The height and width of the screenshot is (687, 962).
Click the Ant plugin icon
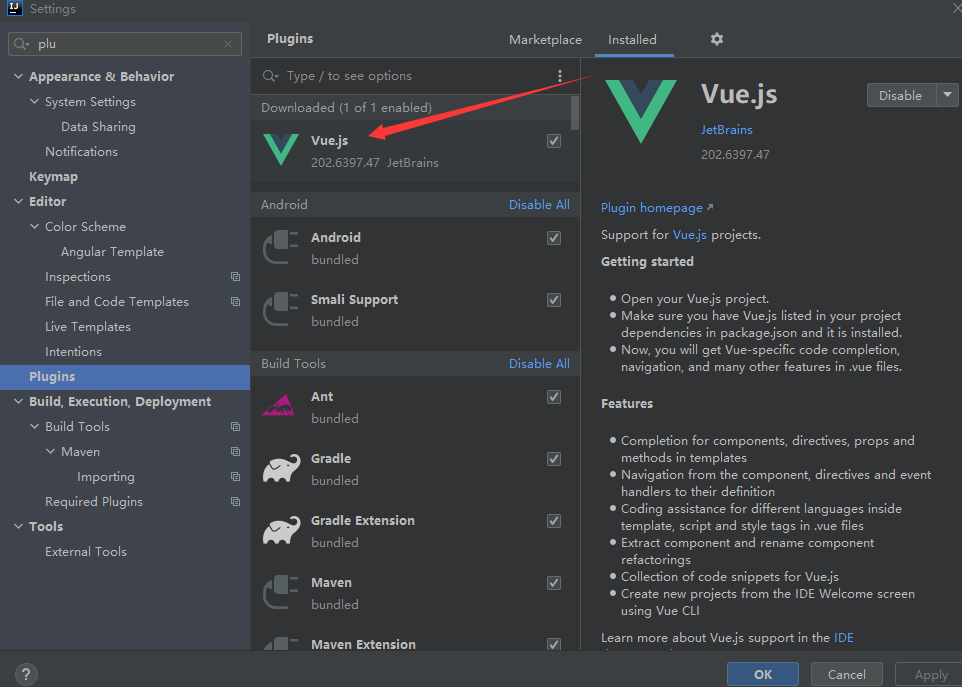point(281,406)
